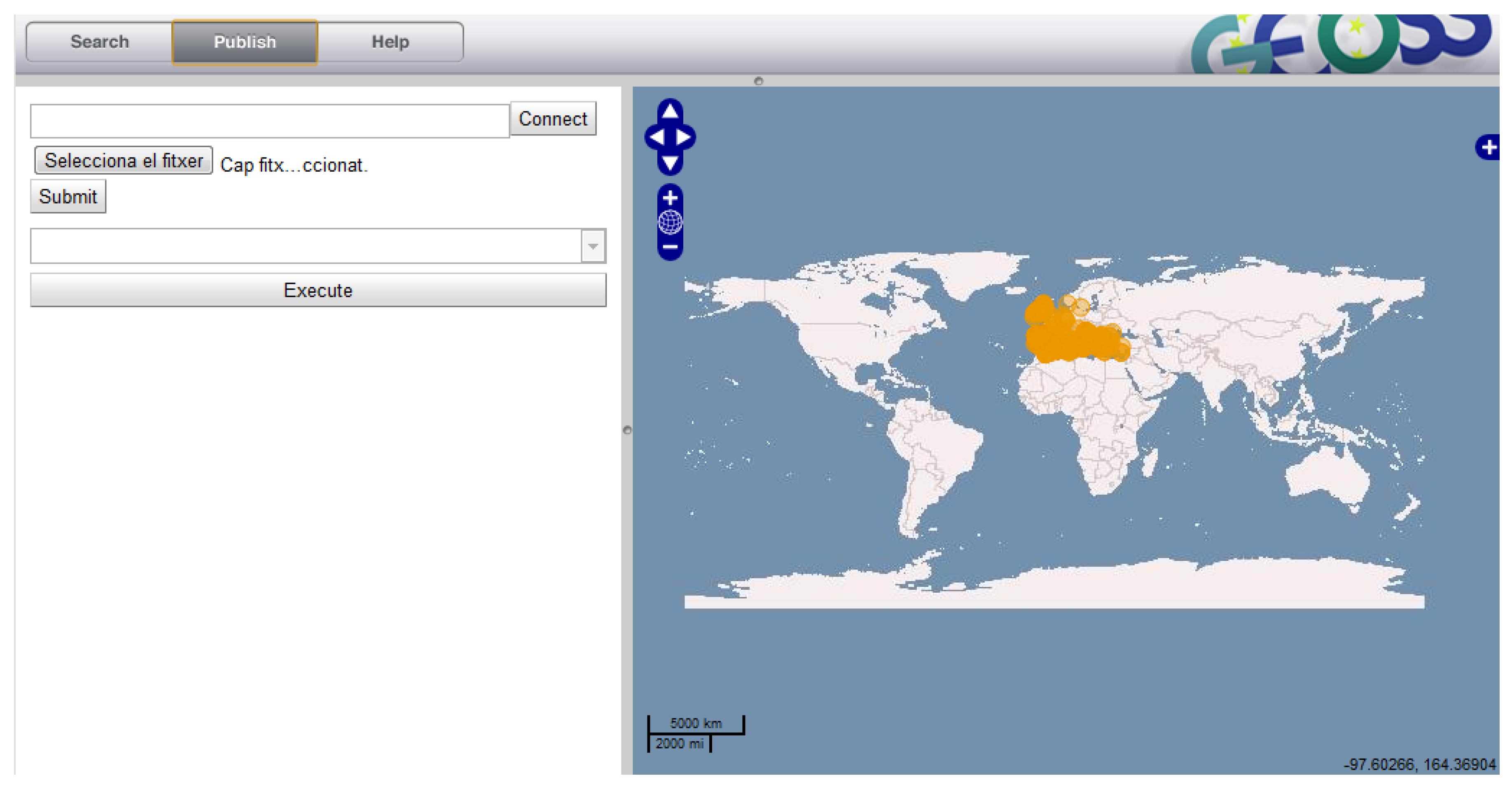Pan the map right with arrow
1512x792 pixels.
click(x=683, y=137)
